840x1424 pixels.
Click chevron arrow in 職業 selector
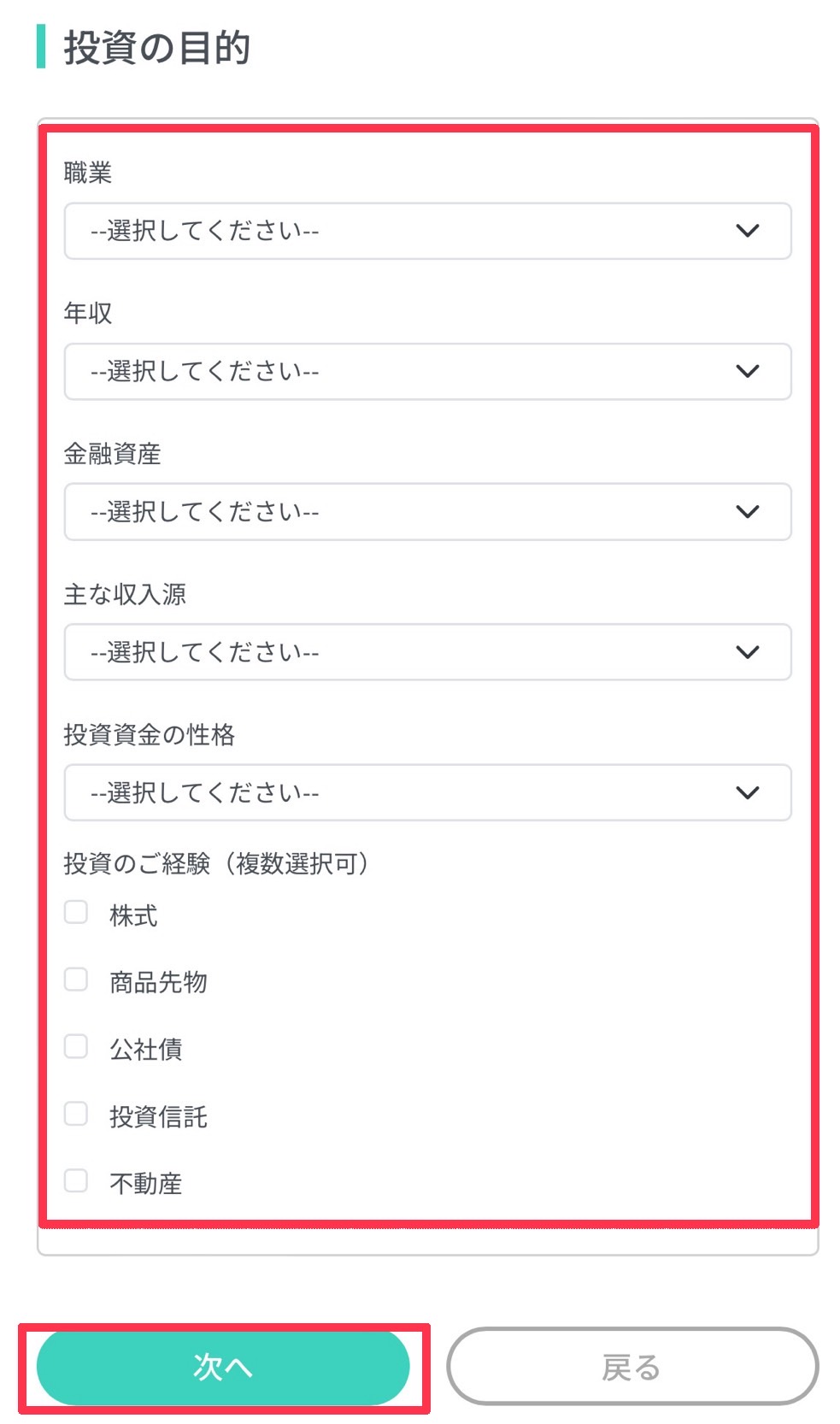(x=747, y=231)
